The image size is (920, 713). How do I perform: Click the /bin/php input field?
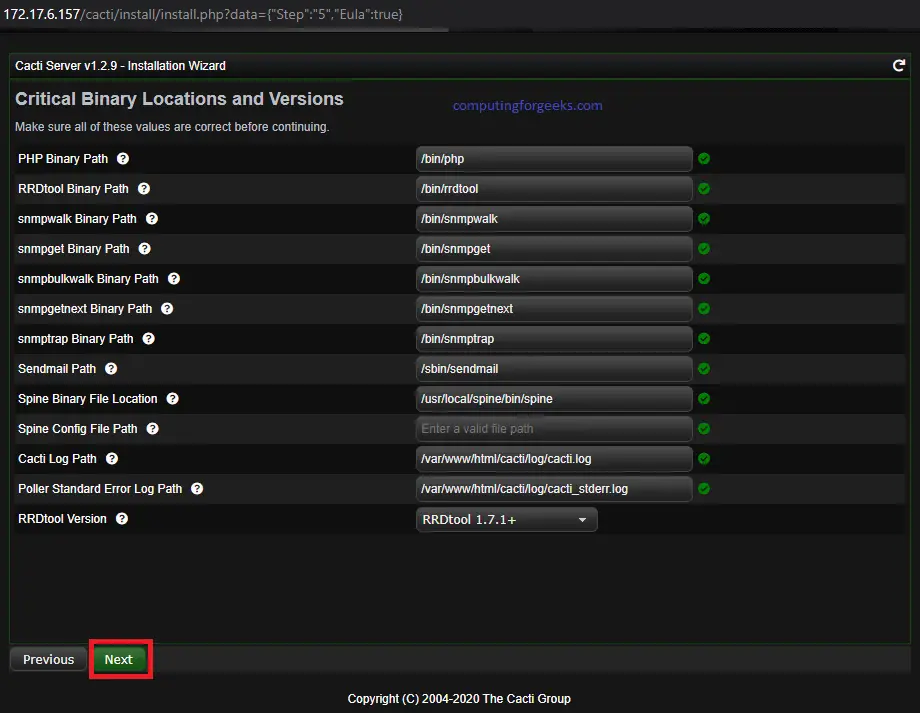coord(554,158)
